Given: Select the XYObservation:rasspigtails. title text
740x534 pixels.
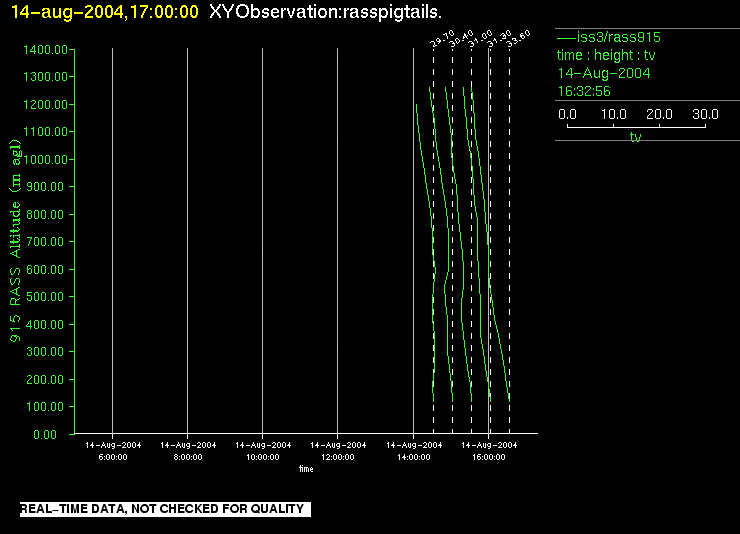Looking at the screenshot, I should pos(325,12).
